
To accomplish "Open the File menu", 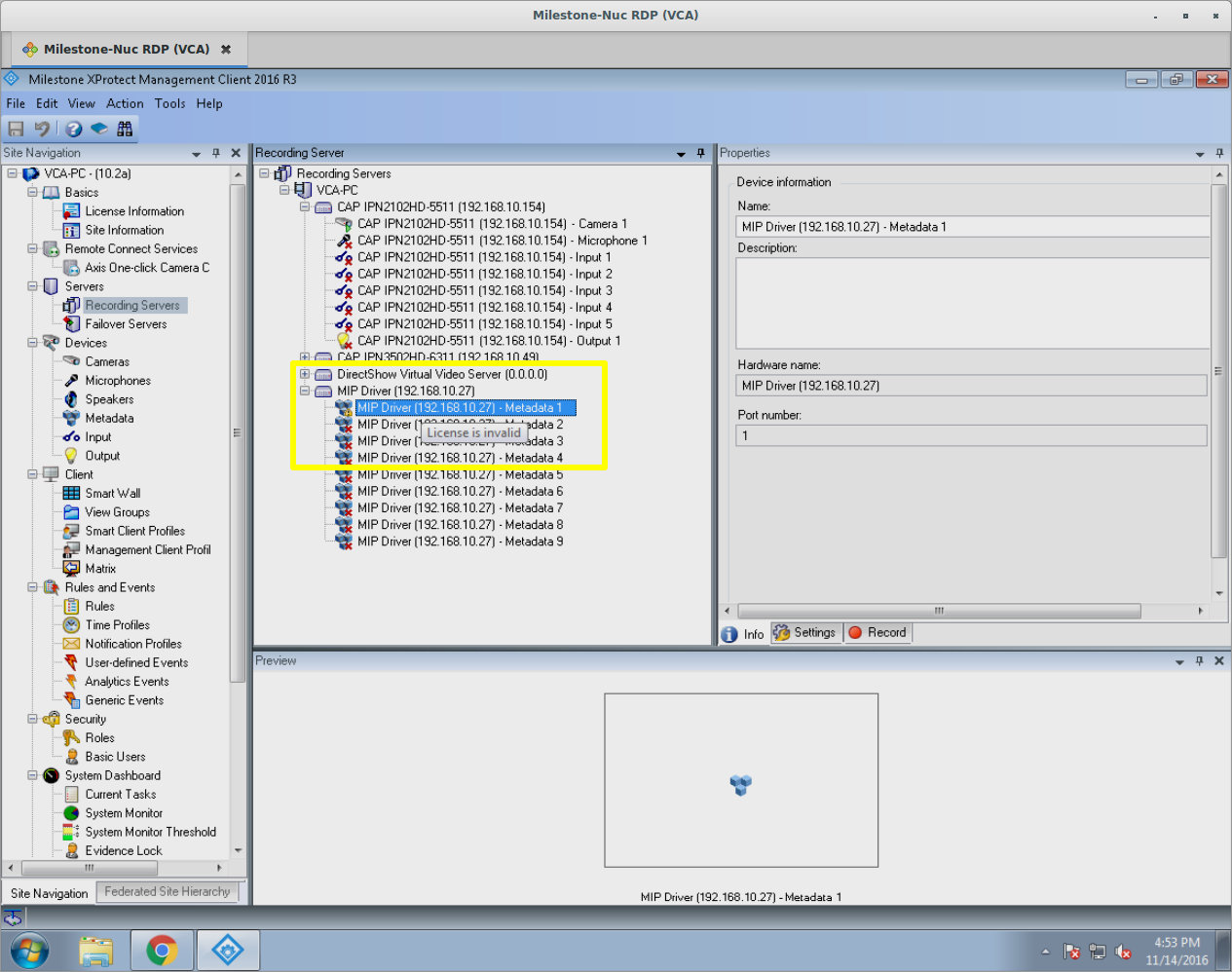I will coord(16,103).
